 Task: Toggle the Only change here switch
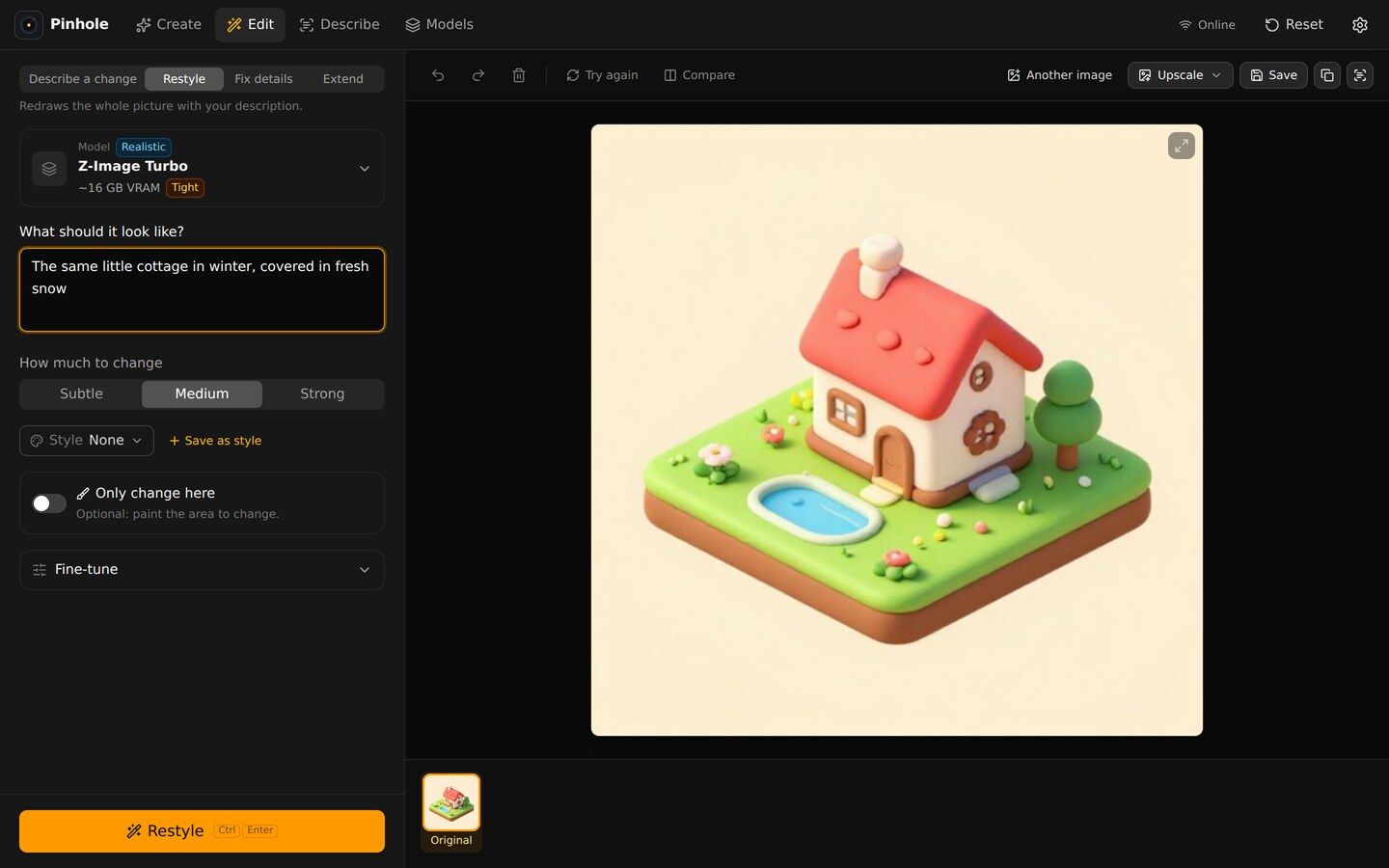49,503
